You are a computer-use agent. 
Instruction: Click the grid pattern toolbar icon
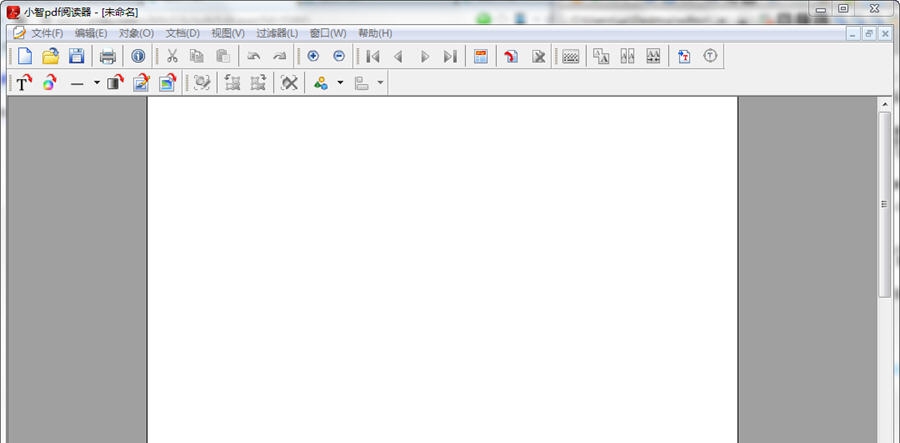(x=571, y=56)
